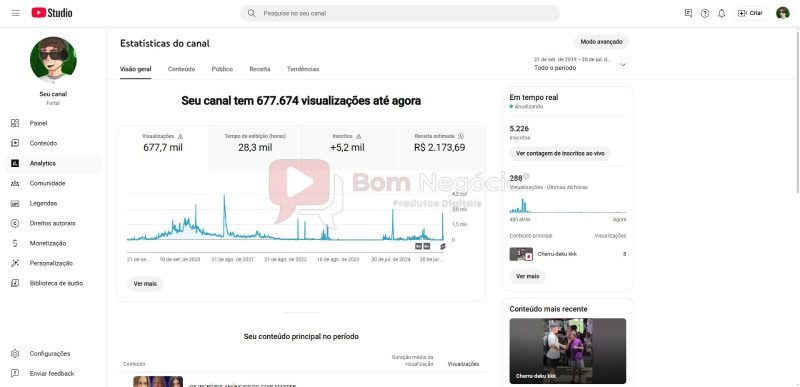Open the Criar create menu

coord(750,13)
